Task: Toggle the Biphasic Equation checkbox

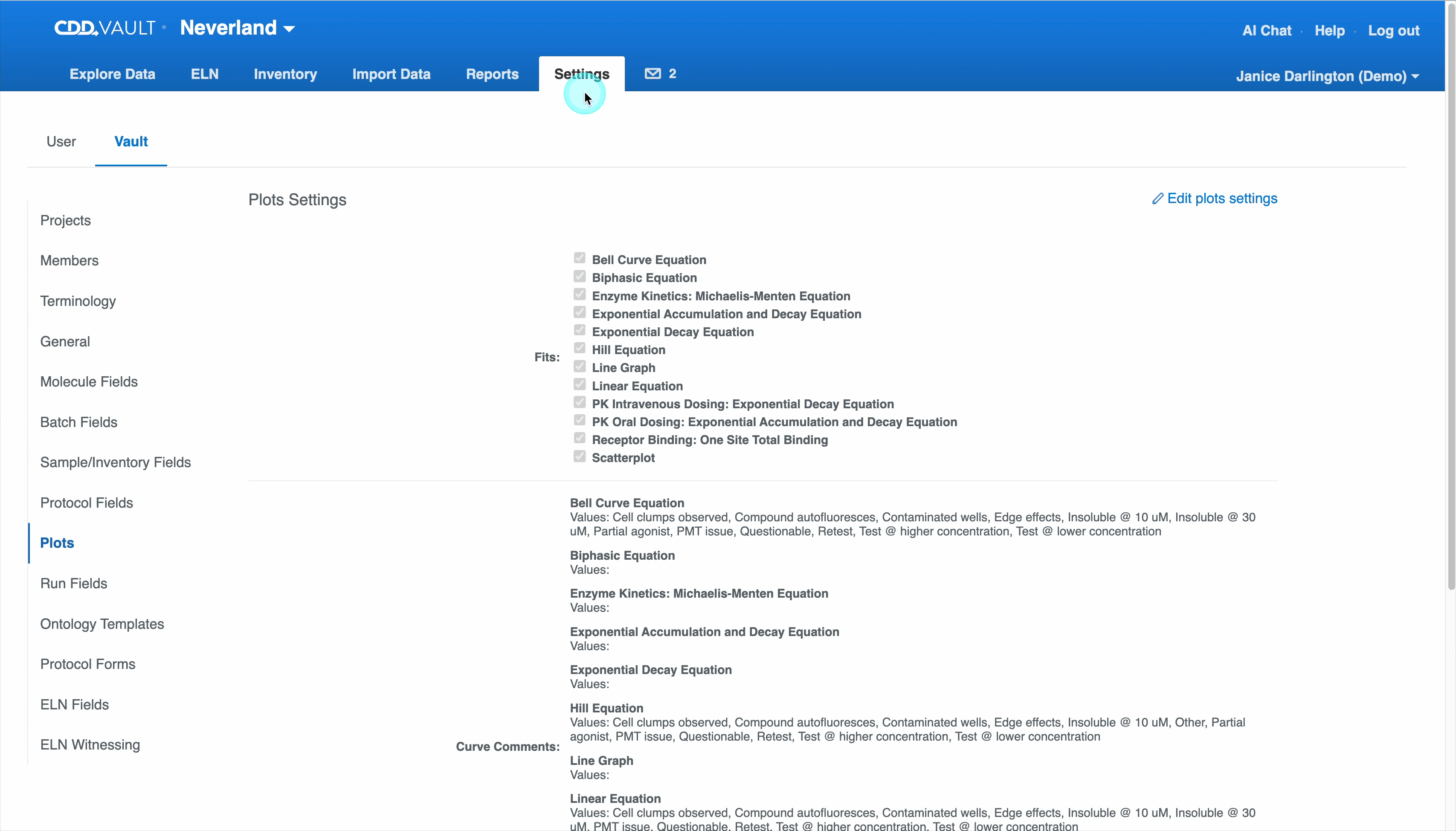Action: [x=580, y=276]
